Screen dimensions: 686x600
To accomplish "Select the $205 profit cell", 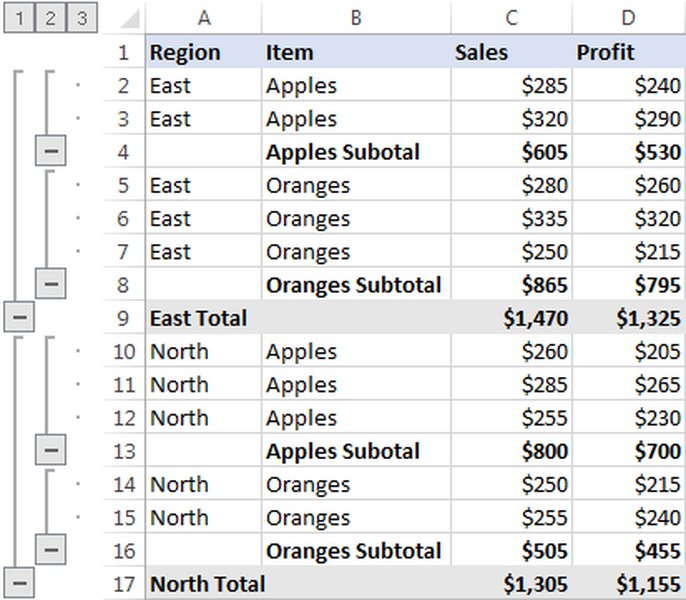I will [x=629, y=351].
